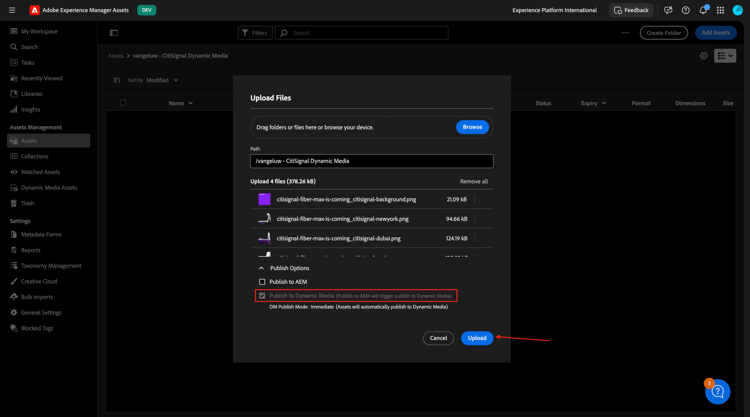Open the user profile avatar

point(738,10)
